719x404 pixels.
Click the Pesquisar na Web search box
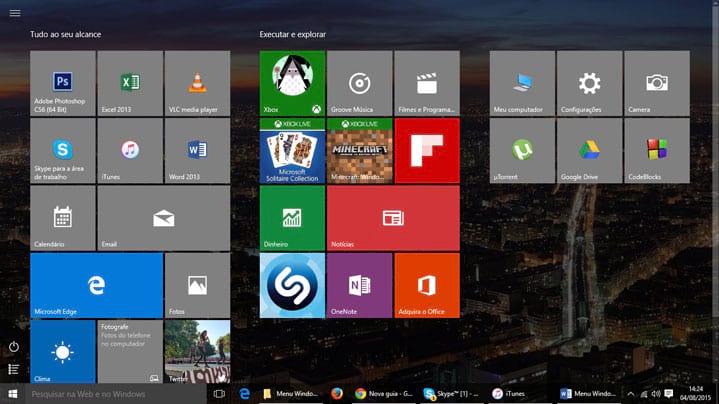[116, 394]
